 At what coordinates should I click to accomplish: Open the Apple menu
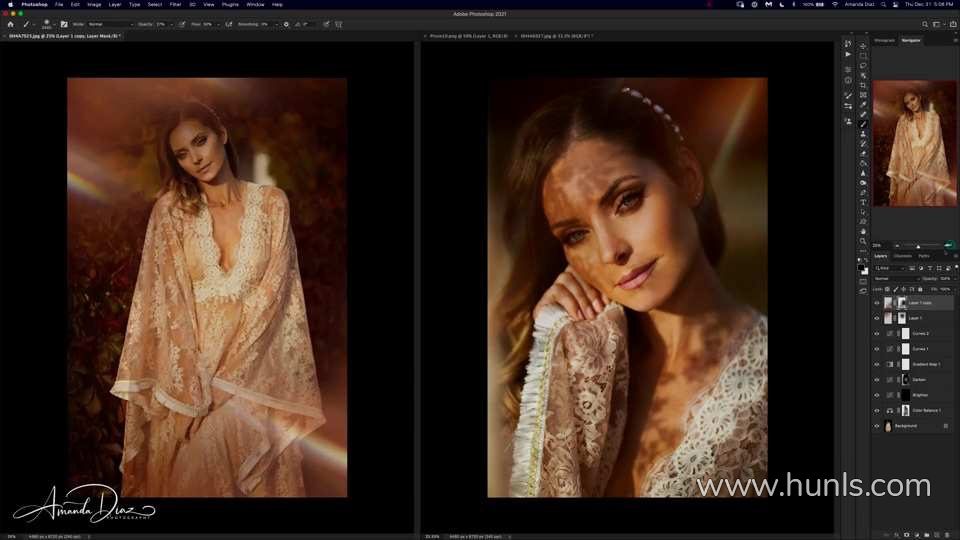[10, 4]
